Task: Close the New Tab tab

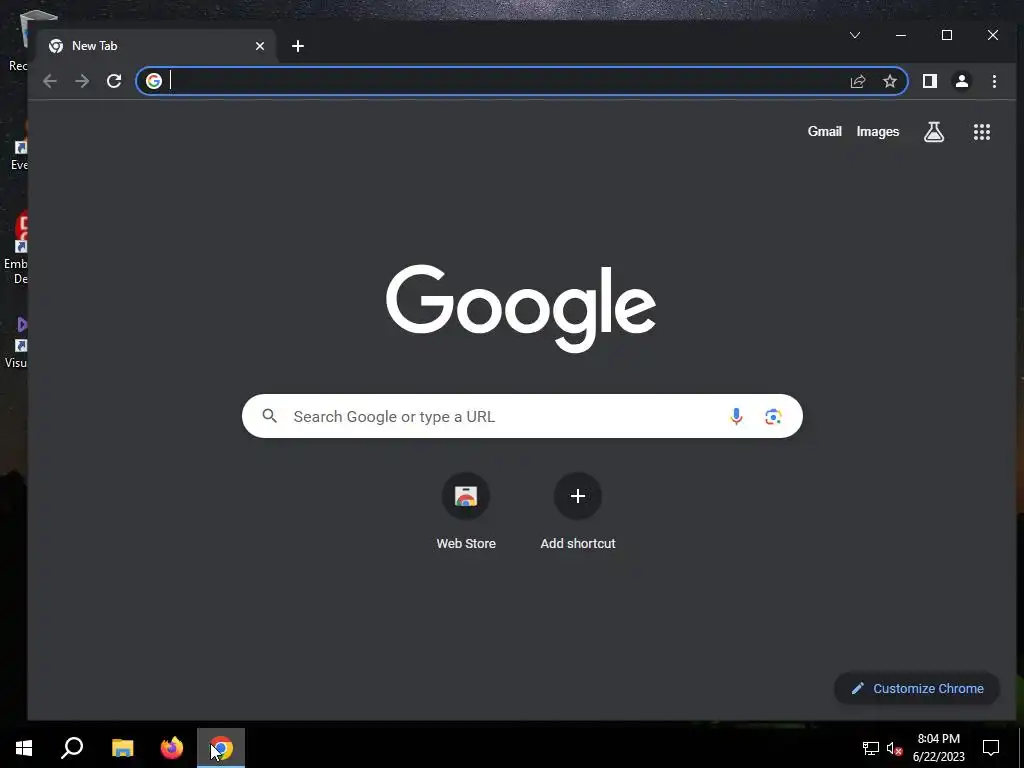Action: pyautogui.click(x=260, y=46)
